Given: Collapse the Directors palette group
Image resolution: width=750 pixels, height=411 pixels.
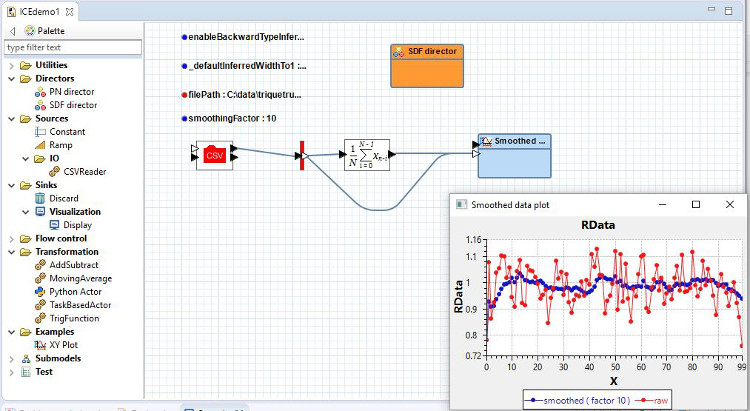Looking at the screenshot, I should click(x=12, y=78).
